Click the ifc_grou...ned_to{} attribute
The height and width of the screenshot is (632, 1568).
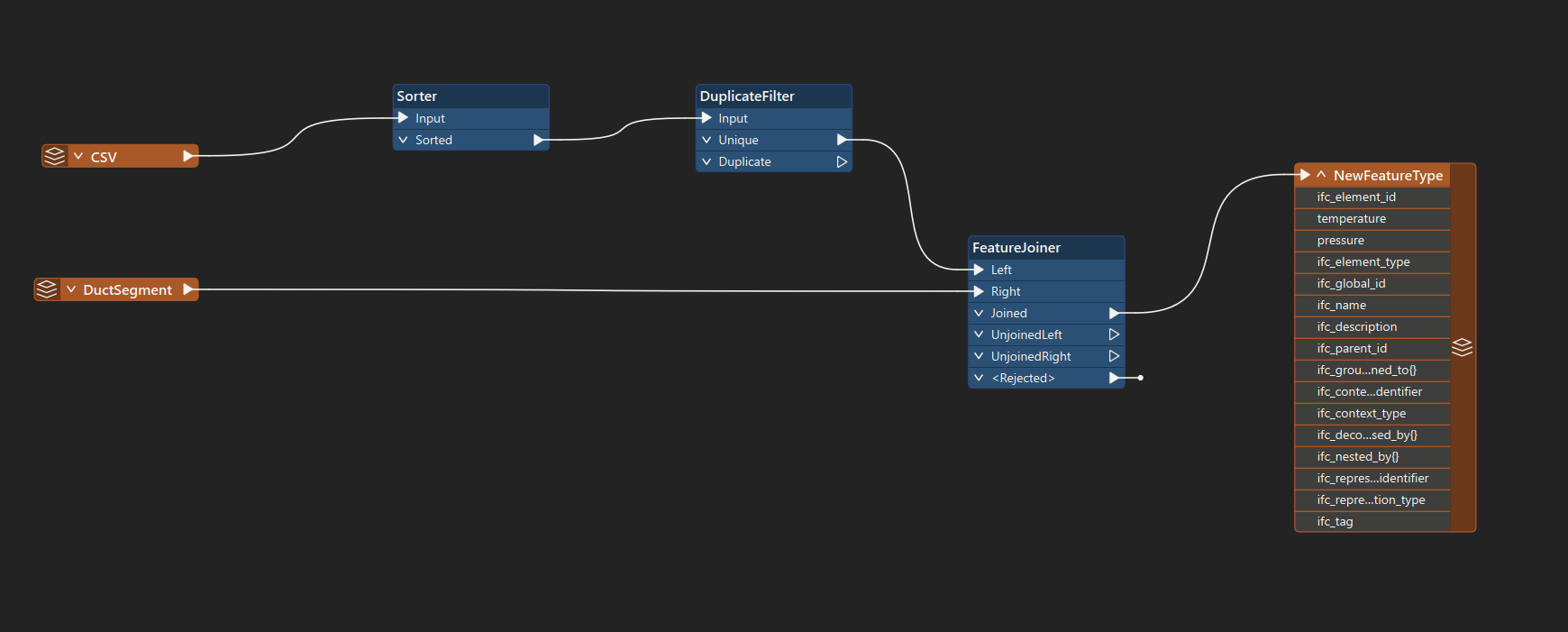pyautogui.click(x=1372, y=370)
